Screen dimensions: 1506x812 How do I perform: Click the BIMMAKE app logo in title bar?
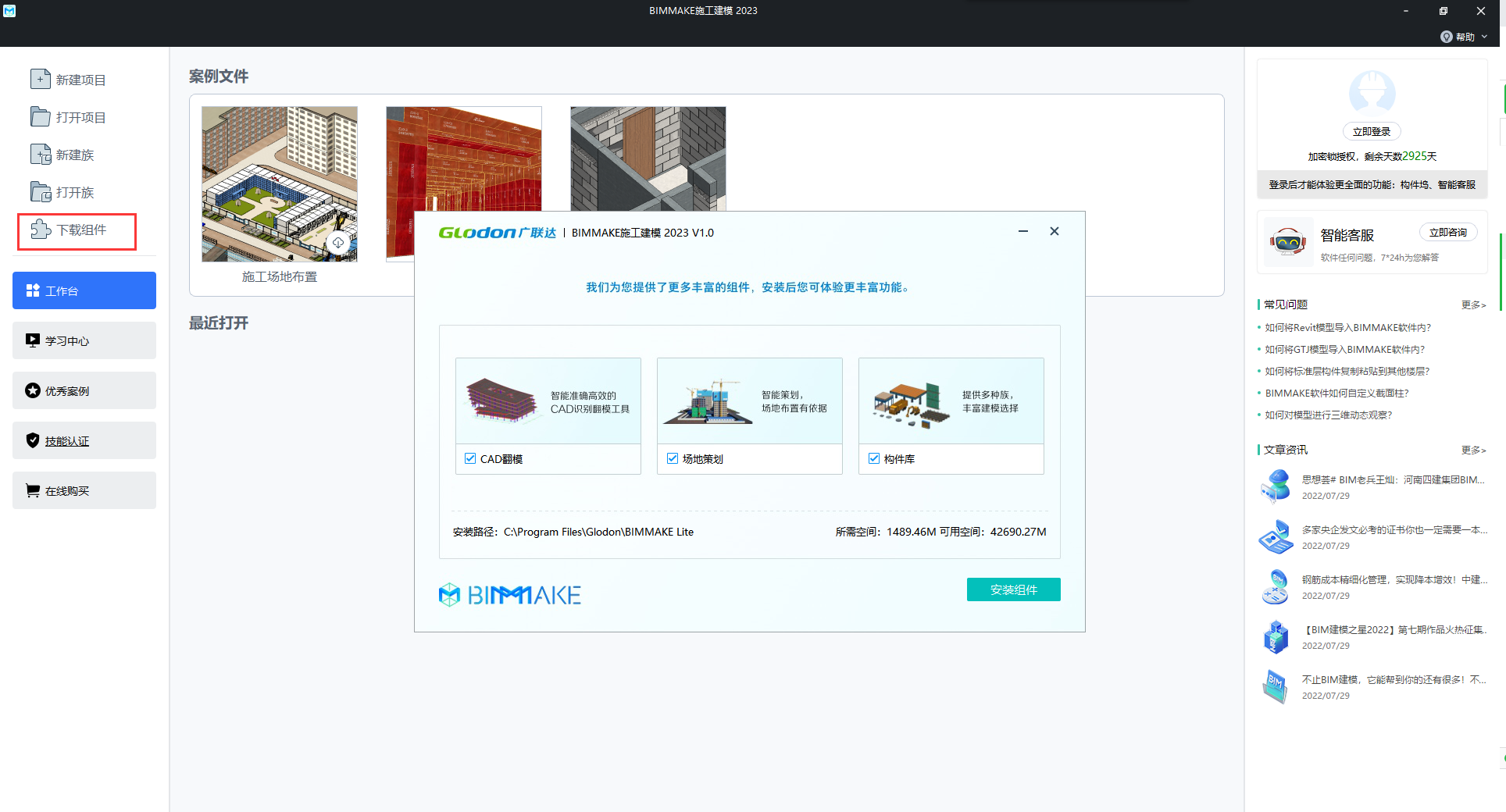(x=9, y=11)
